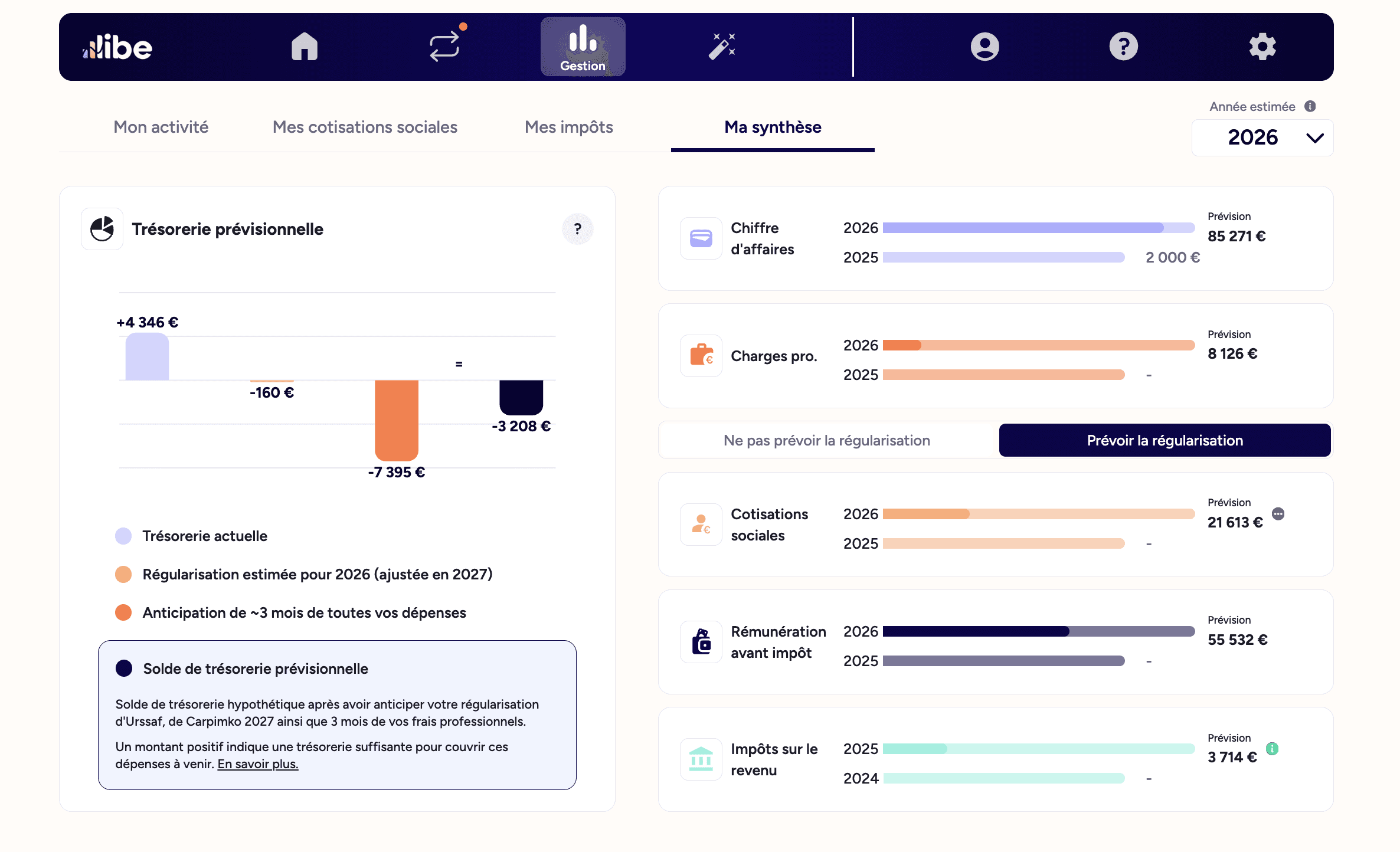This screenshot has height=852, width=1400.
Task: Click the green info icon near 3 714 €
Action: 1273,749
